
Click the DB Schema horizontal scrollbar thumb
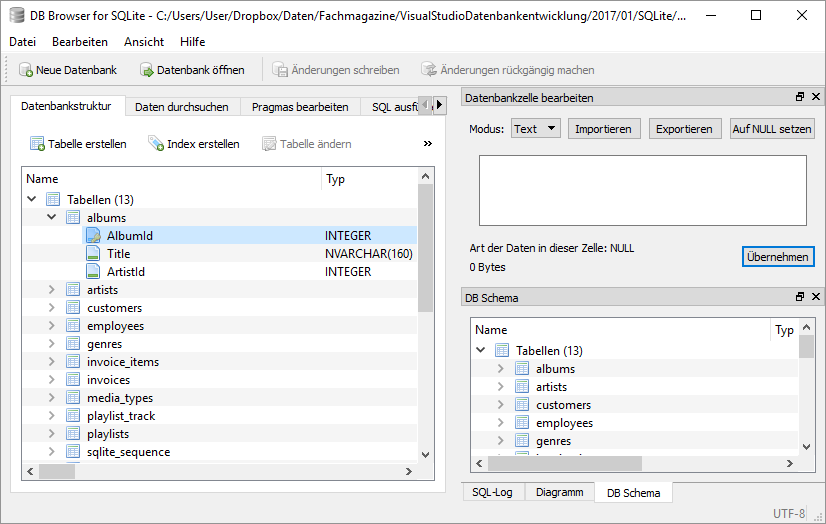tap(565, 463)
